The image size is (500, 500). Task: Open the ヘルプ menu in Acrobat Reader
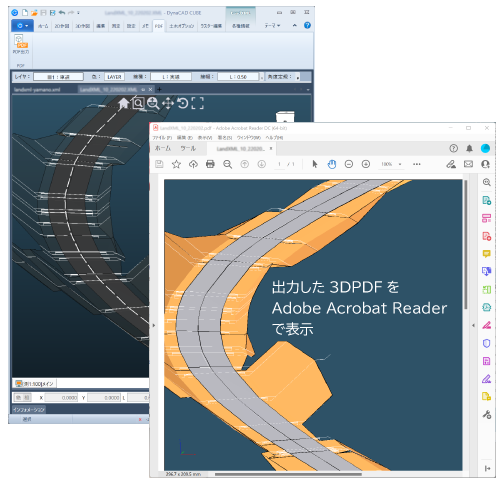(x=274, y=138)
